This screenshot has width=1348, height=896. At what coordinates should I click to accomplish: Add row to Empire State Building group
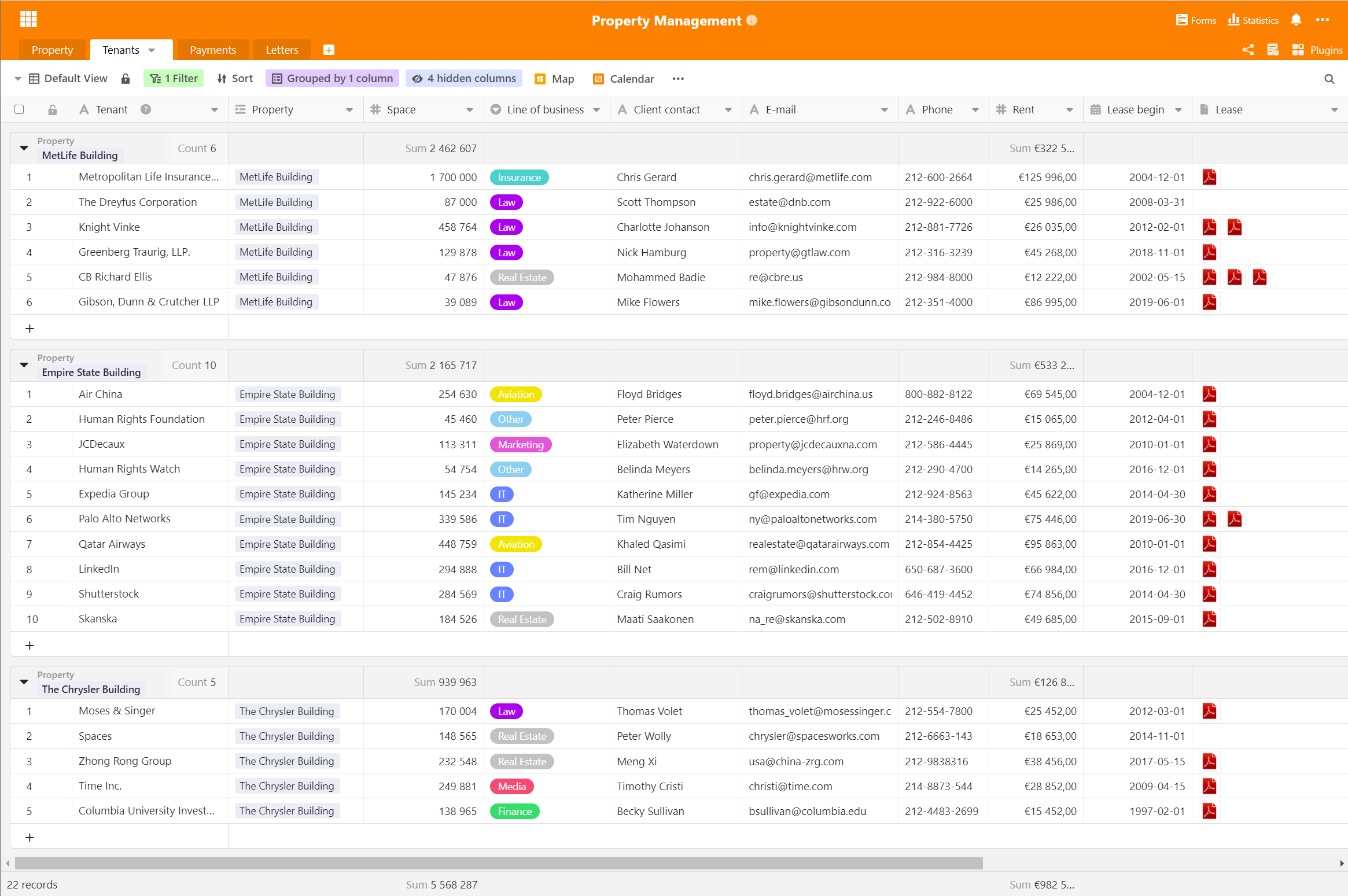[30, 645]
